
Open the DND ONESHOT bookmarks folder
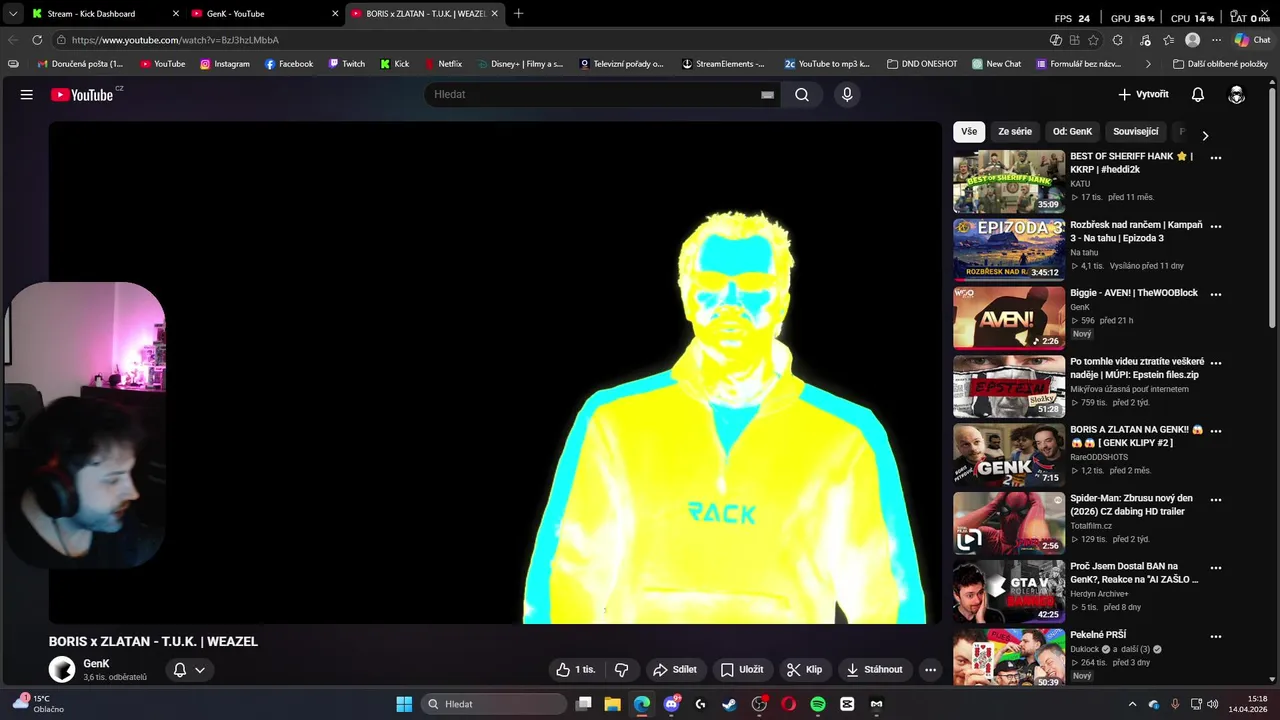[x=922, y=64]
